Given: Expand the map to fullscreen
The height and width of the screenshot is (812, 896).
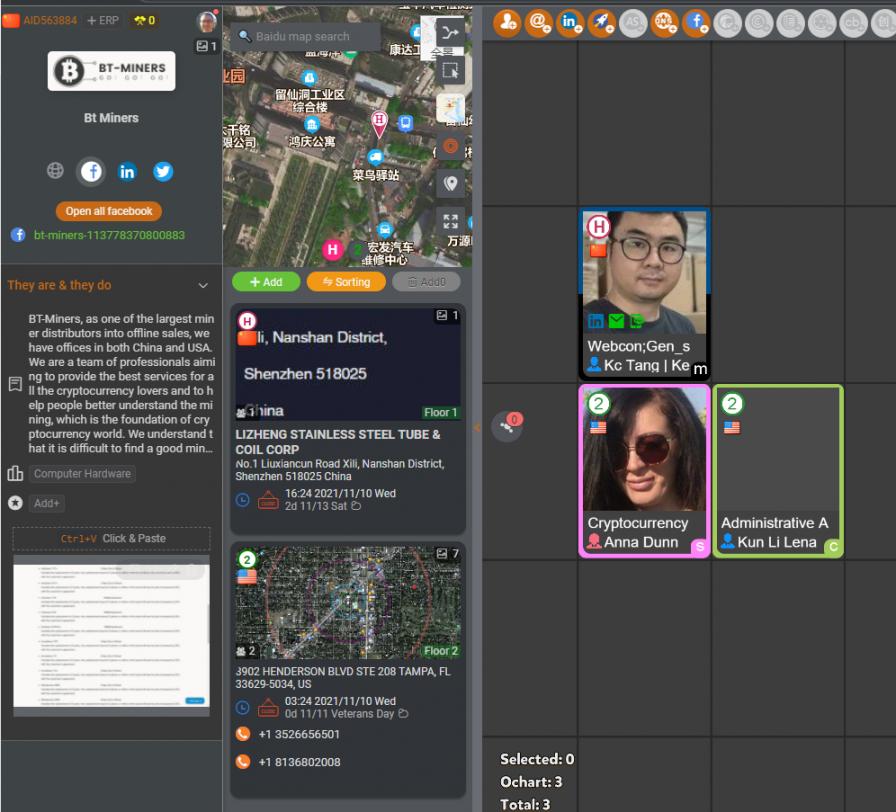Looking at the screenshot, I should click(x=451, y=222).
